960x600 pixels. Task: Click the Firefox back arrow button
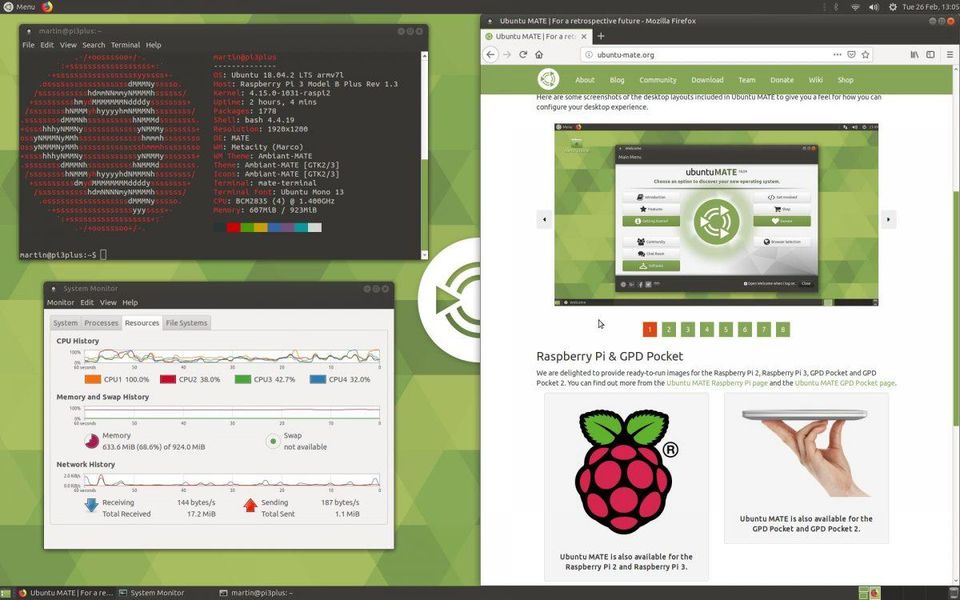(490, 54)
